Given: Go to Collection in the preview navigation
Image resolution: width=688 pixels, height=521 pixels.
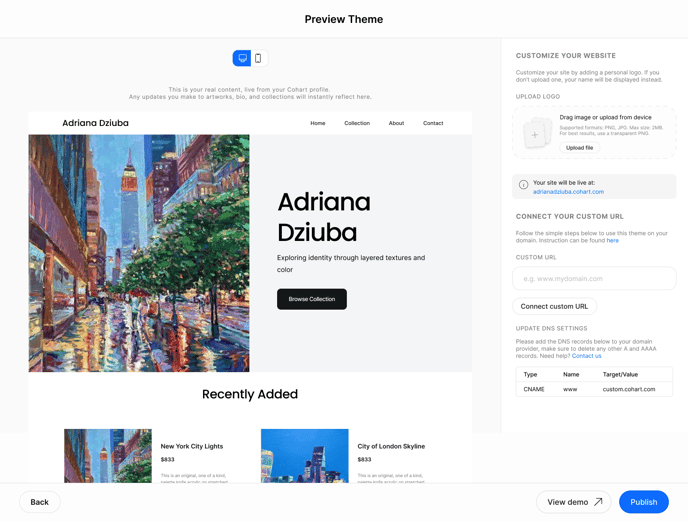Looking at the screenshot, I should 357,123.
